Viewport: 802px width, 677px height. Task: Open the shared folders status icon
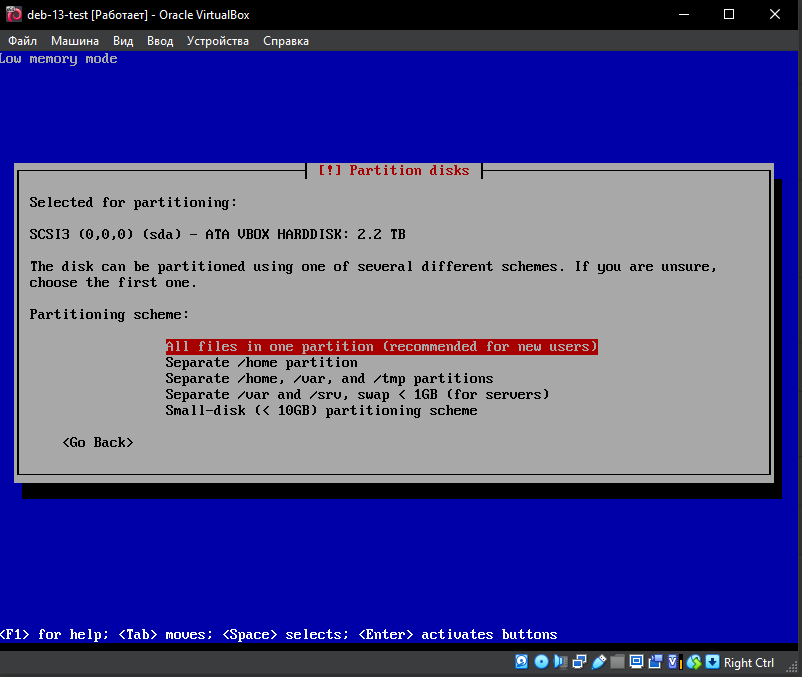pos(617,662)
